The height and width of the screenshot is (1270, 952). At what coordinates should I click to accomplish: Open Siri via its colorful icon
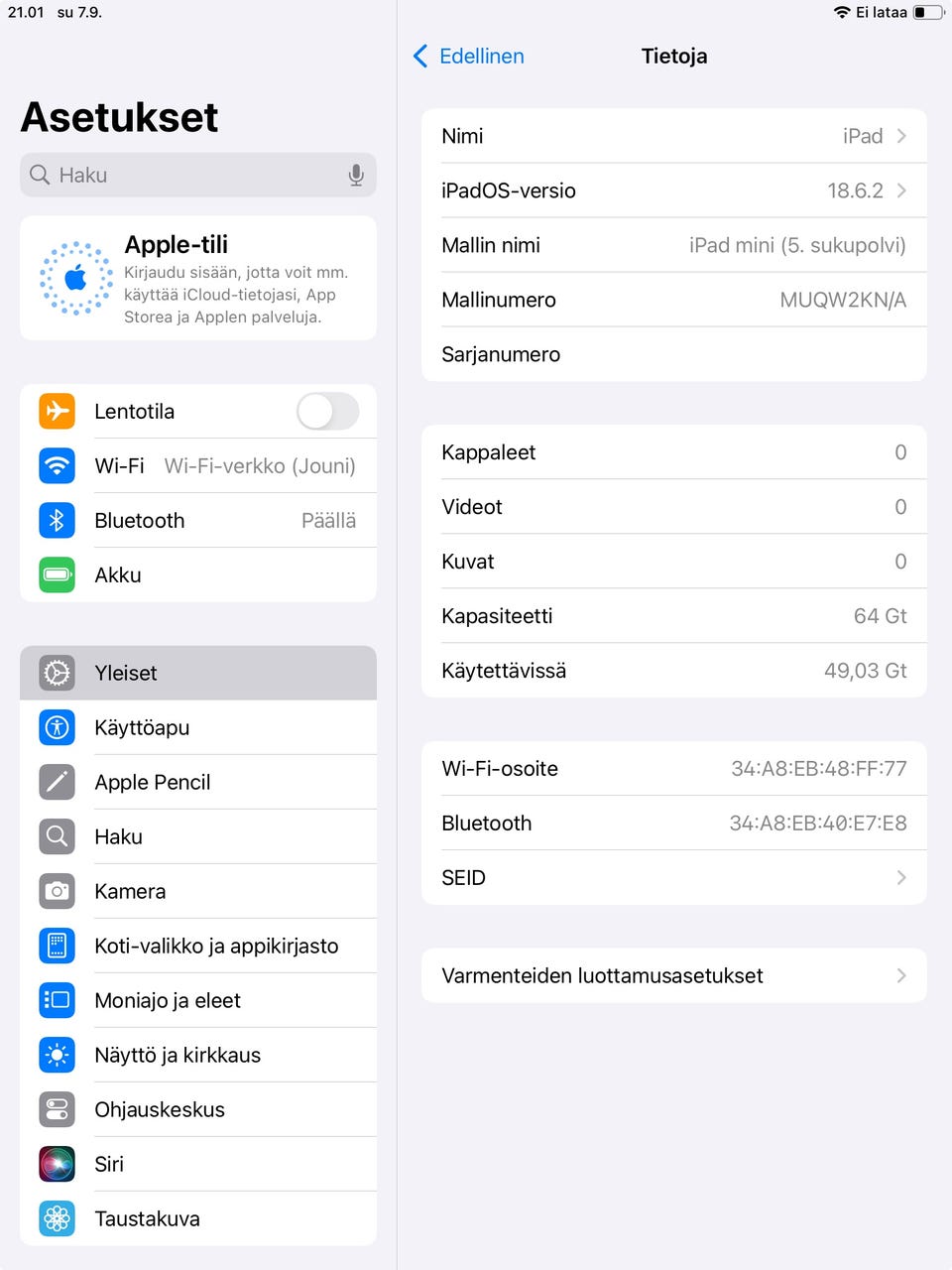57,1164
